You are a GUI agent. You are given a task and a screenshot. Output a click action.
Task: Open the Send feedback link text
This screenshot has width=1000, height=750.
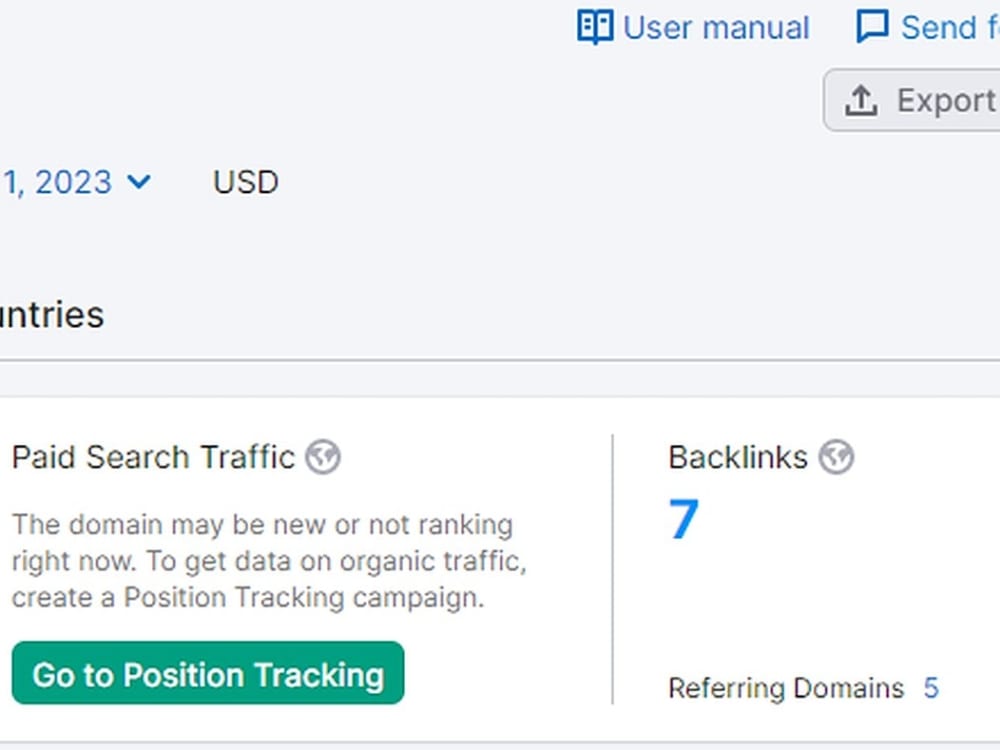coord(950,28)
